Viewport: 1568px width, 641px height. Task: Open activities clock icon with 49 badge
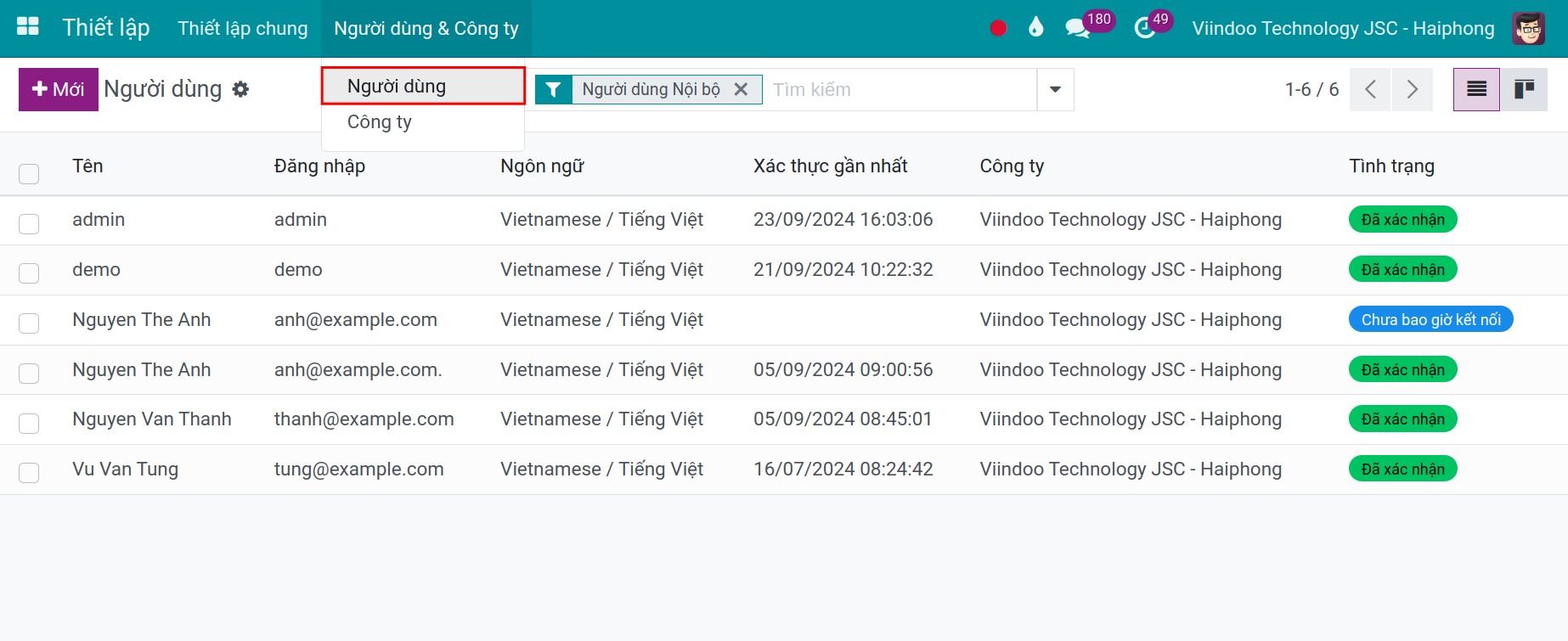click(1146, 28)
